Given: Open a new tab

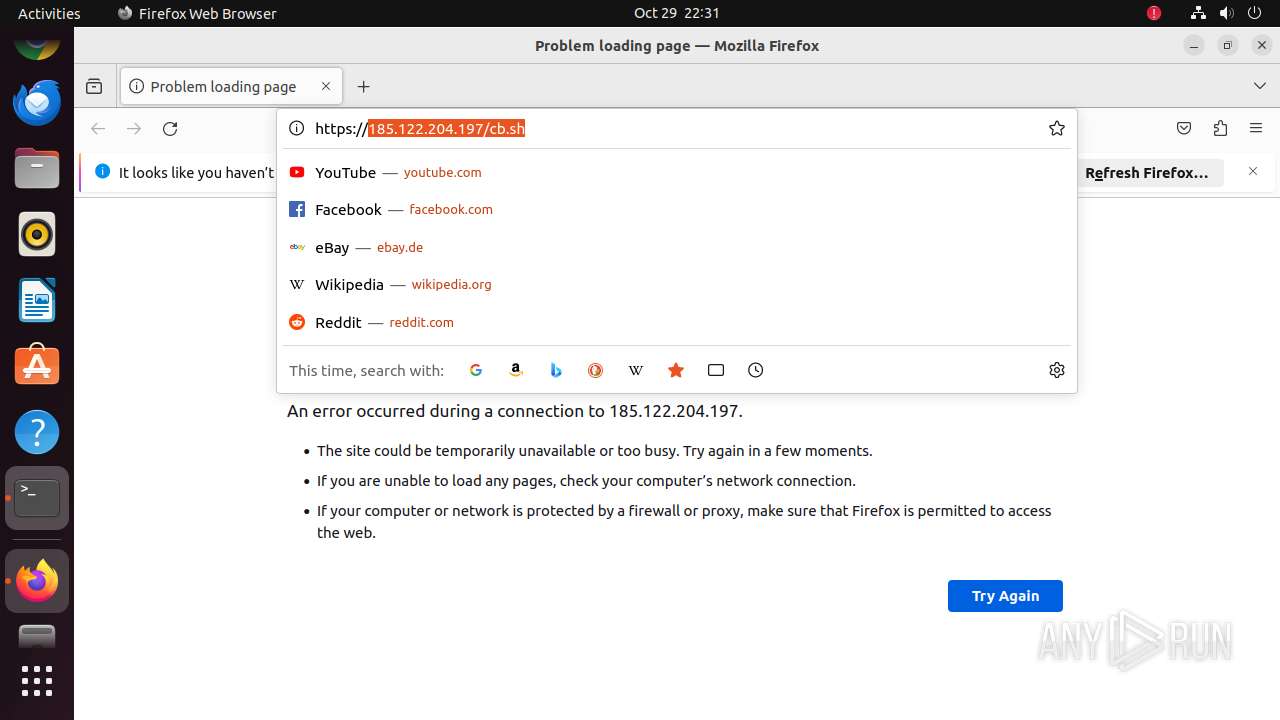Looking at the screenshot, I should [363, 86].
